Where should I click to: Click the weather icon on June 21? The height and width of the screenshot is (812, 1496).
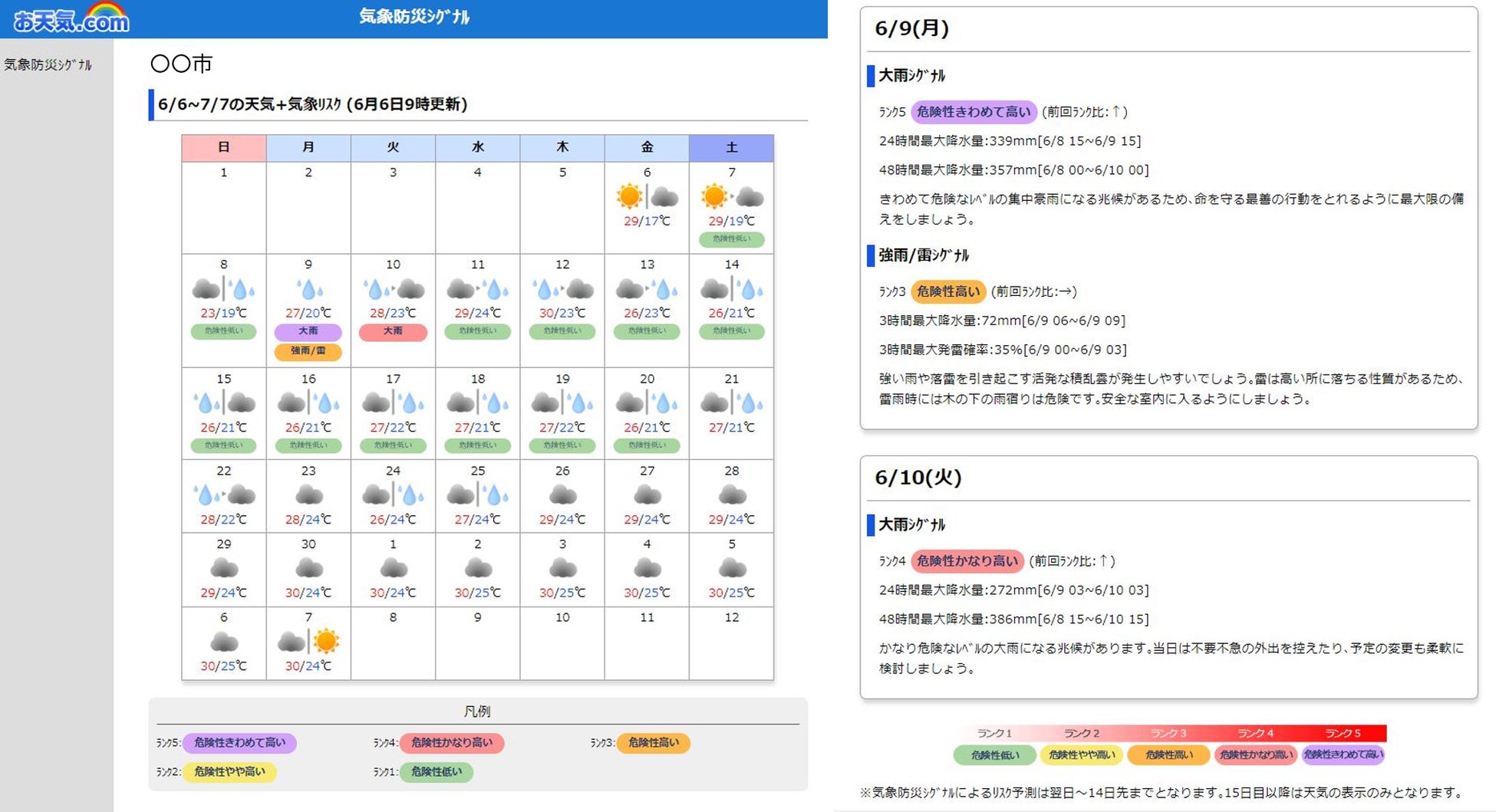click(732, 403)
